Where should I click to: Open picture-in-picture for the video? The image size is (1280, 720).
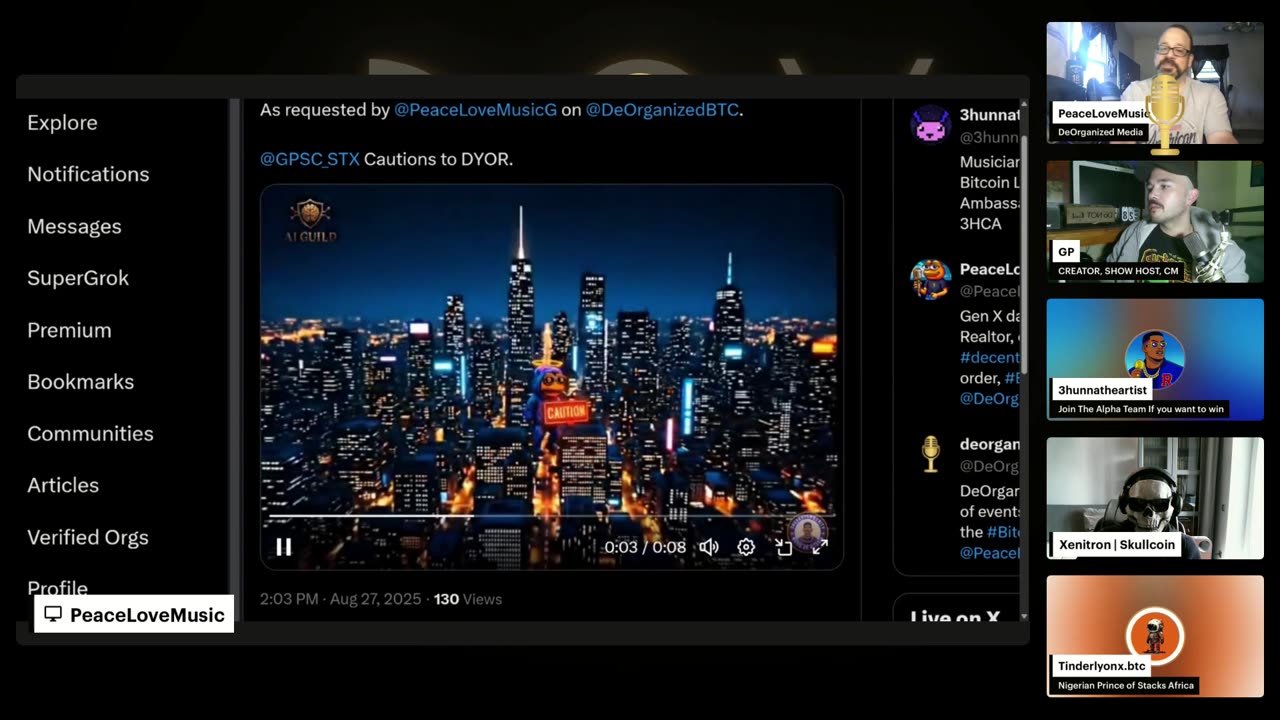tap(784, 547)
